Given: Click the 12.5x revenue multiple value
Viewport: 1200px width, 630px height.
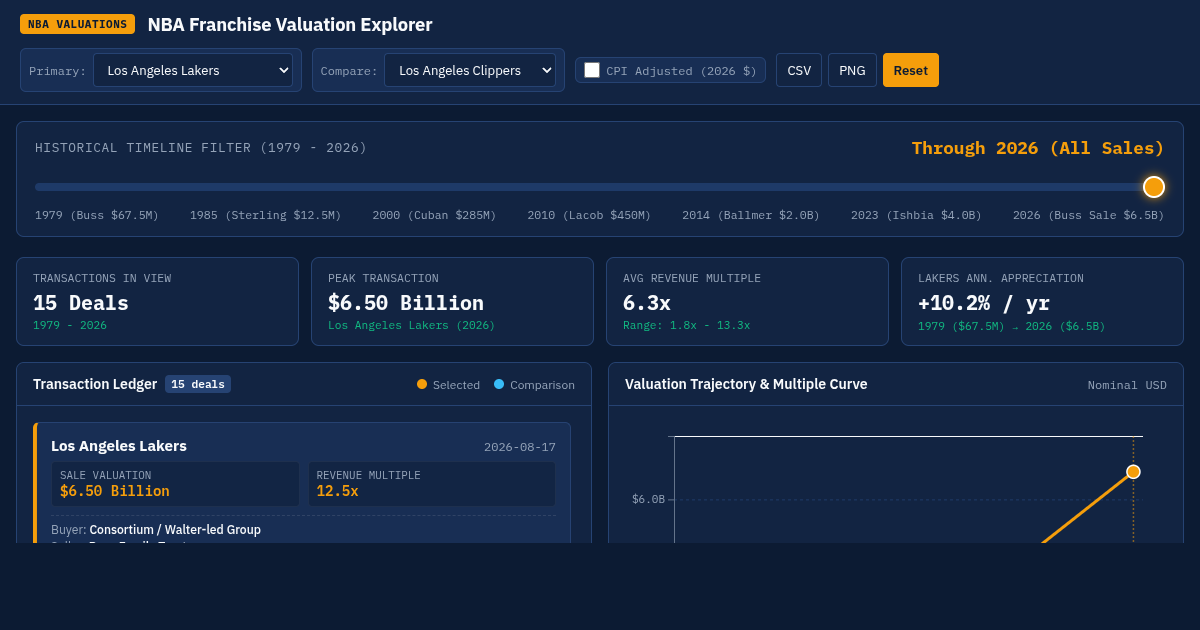Looking at the screenshot, I should (x=337, y=491).
